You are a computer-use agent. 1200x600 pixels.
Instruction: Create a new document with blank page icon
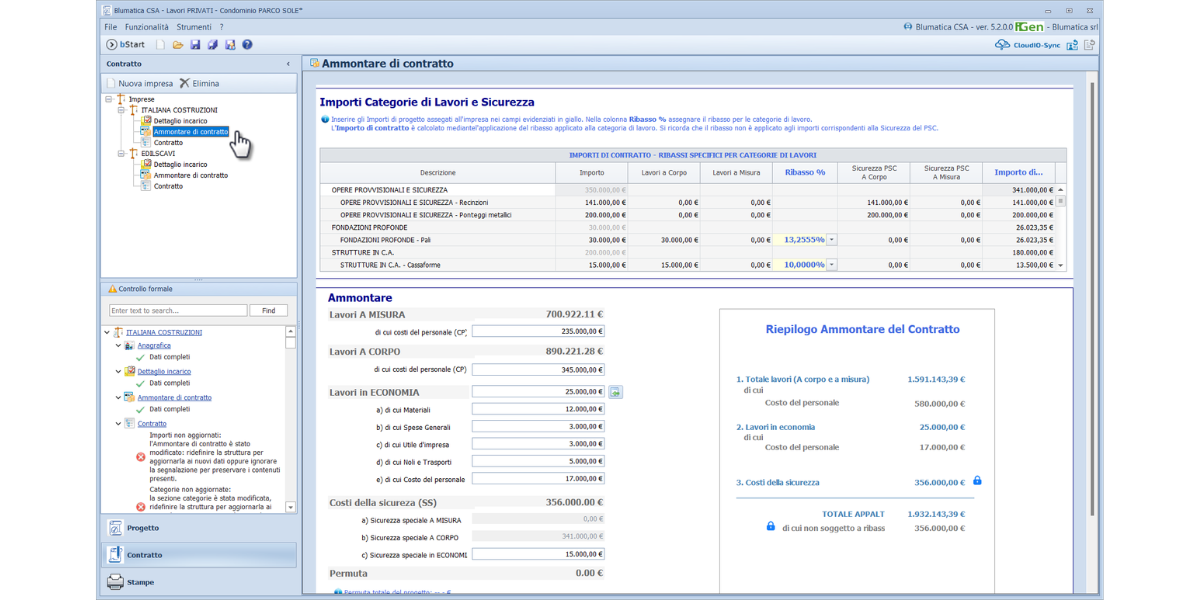[160, 45]
